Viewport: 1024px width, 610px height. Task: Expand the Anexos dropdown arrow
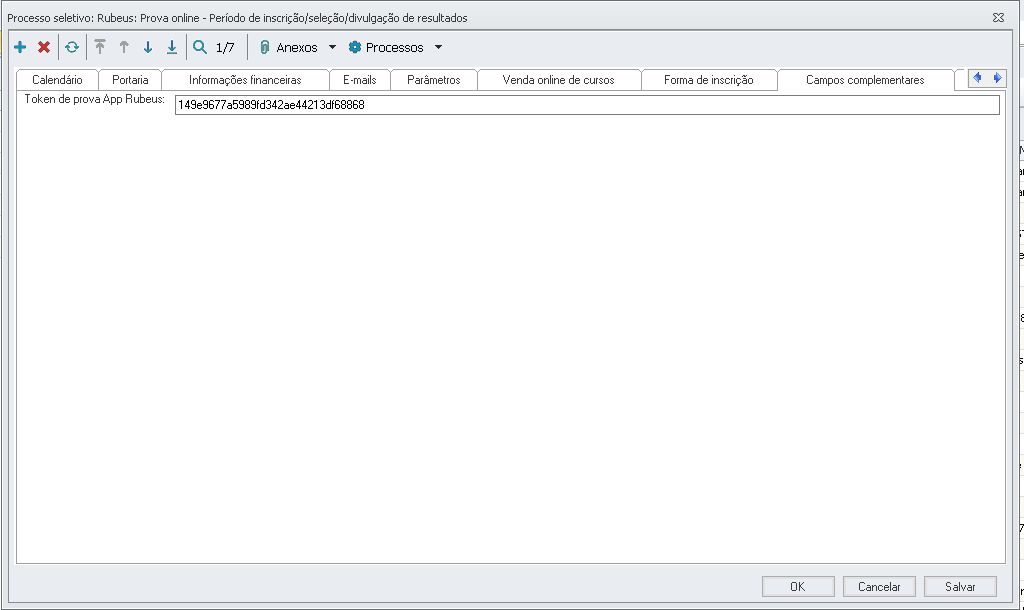click(x=332, y=47)
